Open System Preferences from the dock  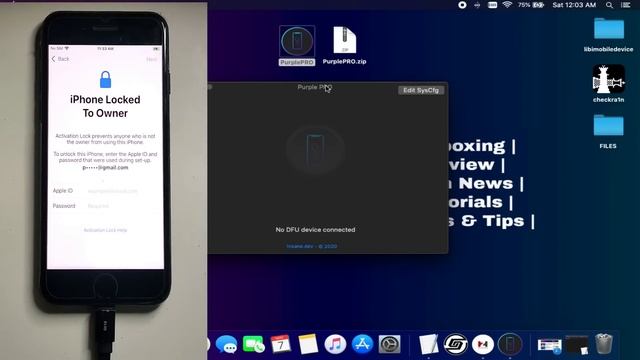(x=389, y=345)
